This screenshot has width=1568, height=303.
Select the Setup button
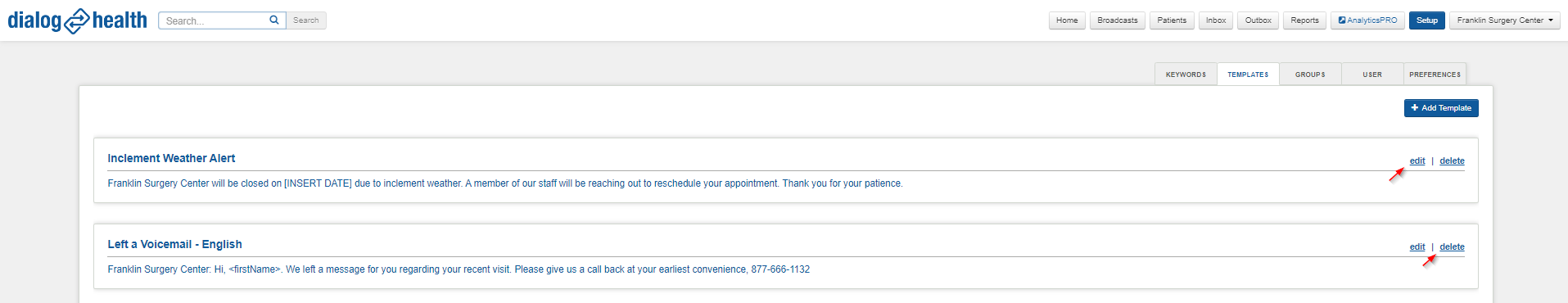pos(1427,20)
